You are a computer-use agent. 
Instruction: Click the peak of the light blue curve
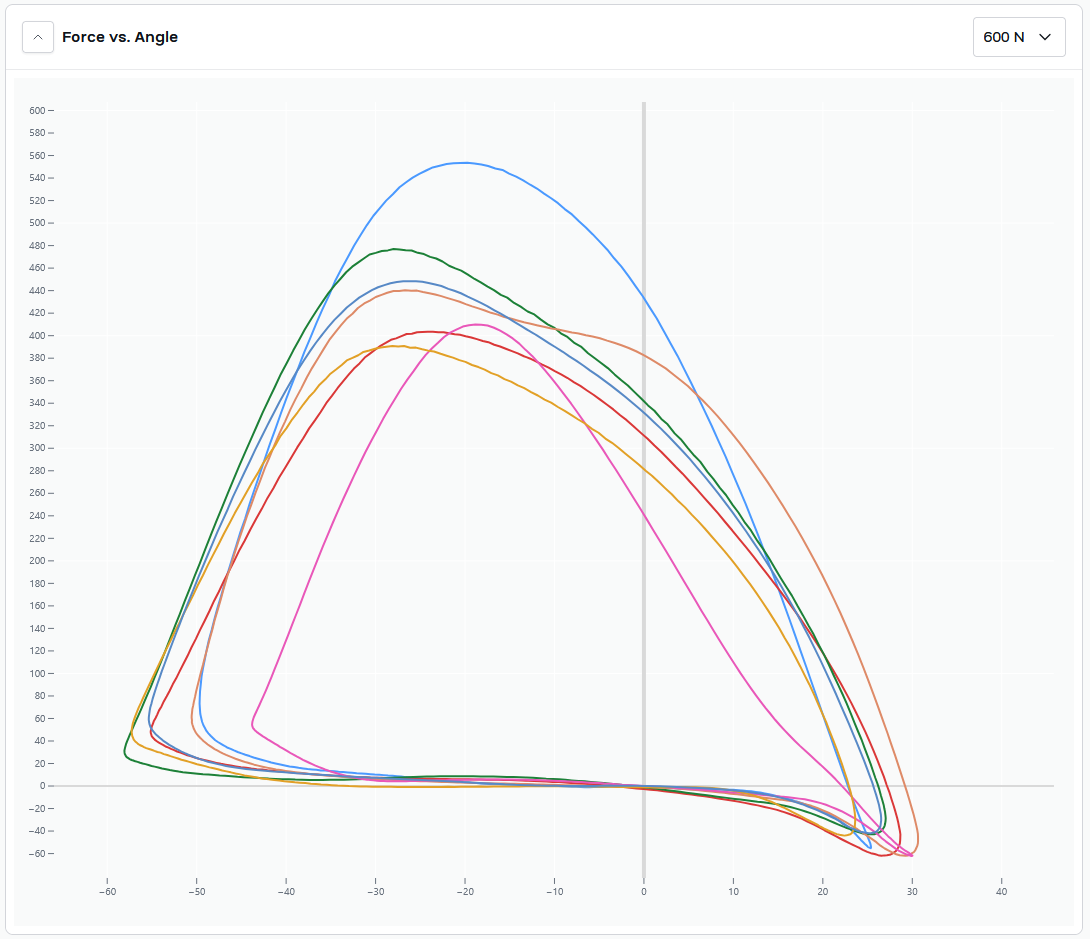tap(464, 162)
